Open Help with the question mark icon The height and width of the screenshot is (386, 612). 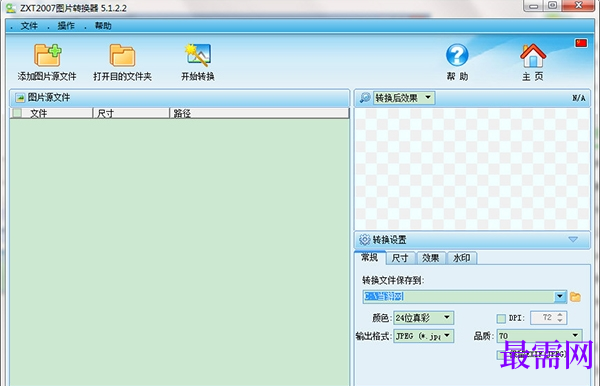click(x=457, y=55)
